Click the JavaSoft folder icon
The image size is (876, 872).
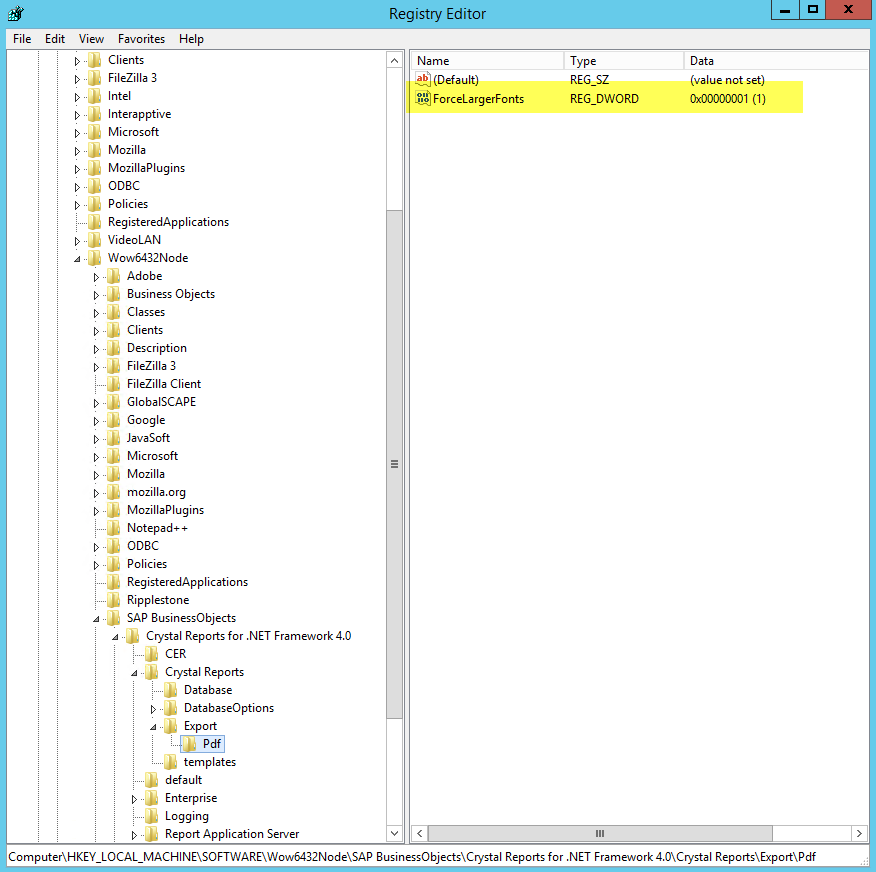point(113,438)
